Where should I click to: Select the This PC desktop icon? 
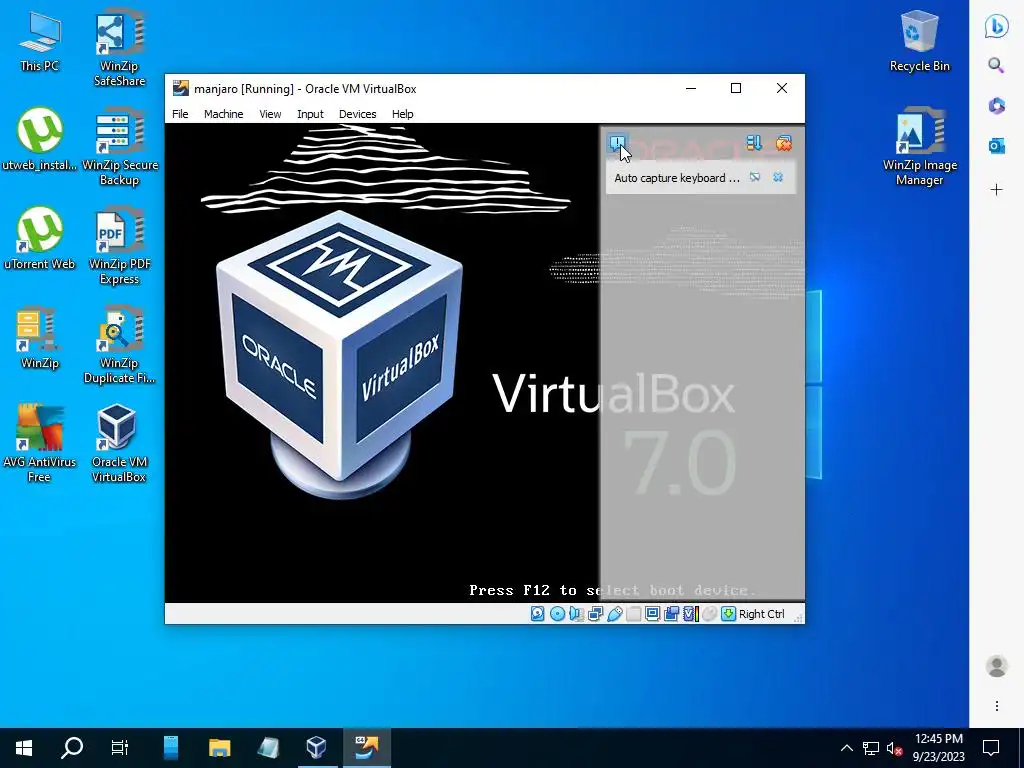pos(39,40)
